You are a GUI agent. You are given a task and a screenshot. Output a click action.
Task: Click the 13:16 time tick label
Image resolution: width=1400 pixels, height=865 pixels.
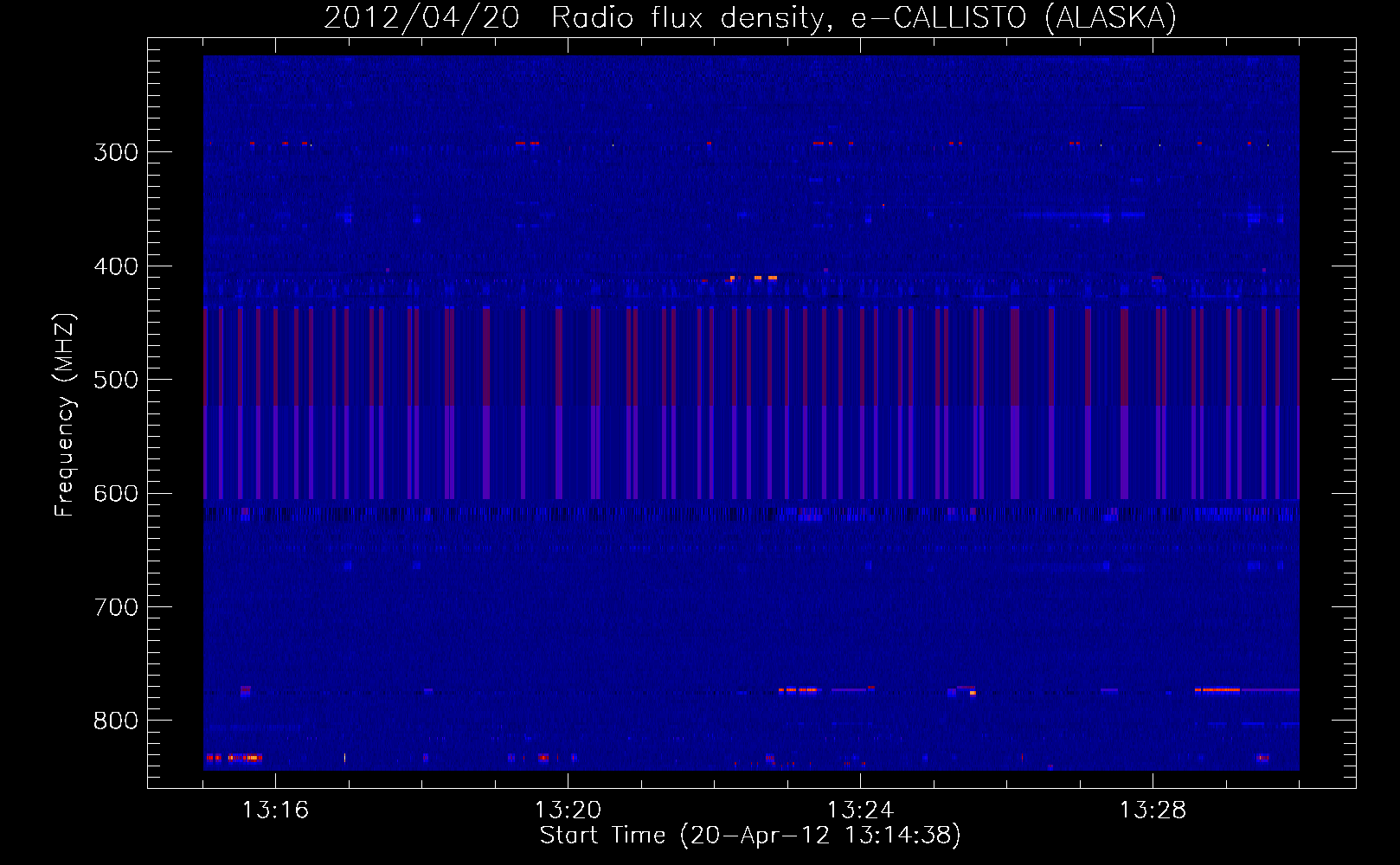(275, 810)
